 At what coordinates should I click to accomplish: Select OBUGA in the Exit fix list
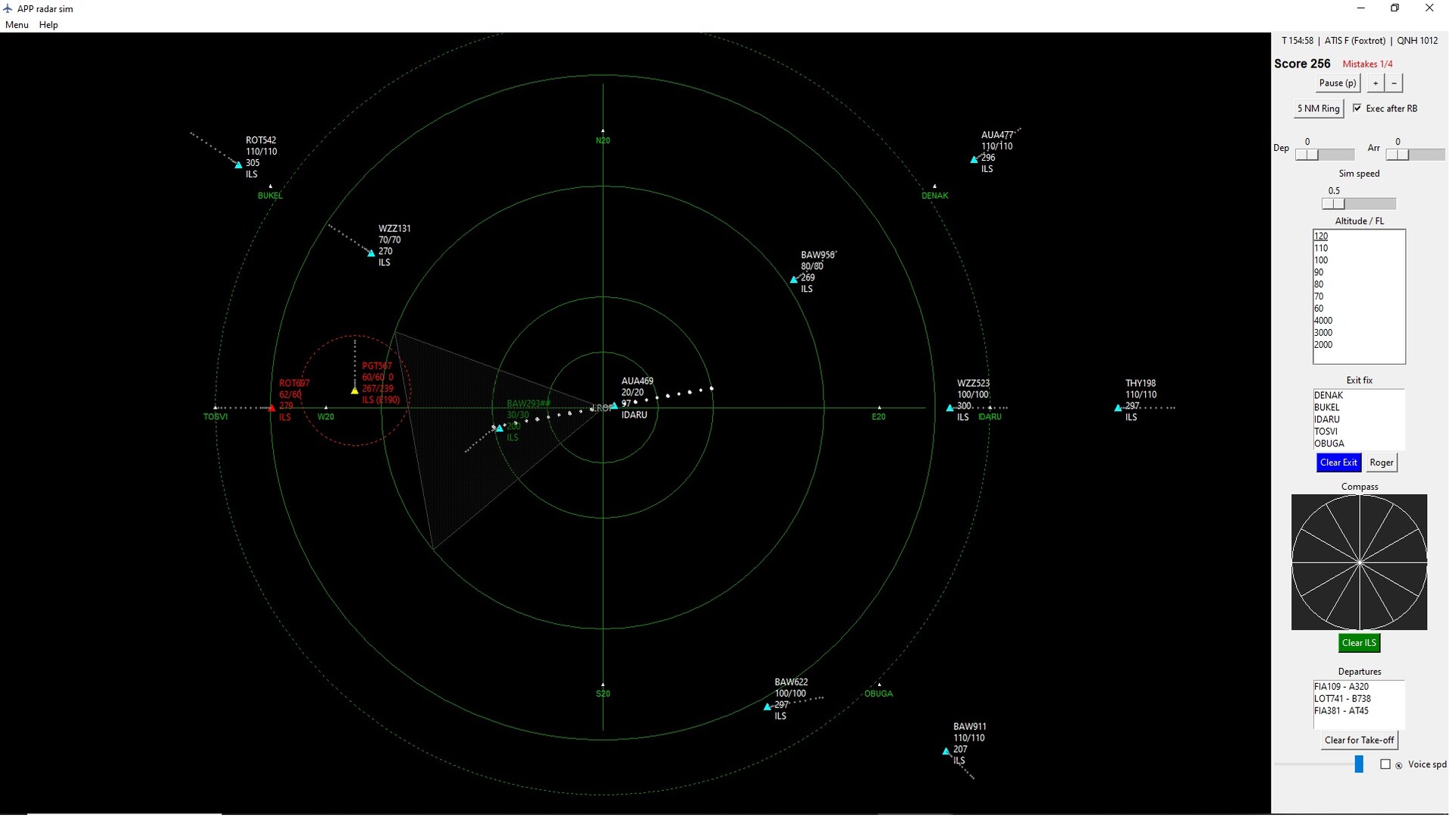point(1329,443)
